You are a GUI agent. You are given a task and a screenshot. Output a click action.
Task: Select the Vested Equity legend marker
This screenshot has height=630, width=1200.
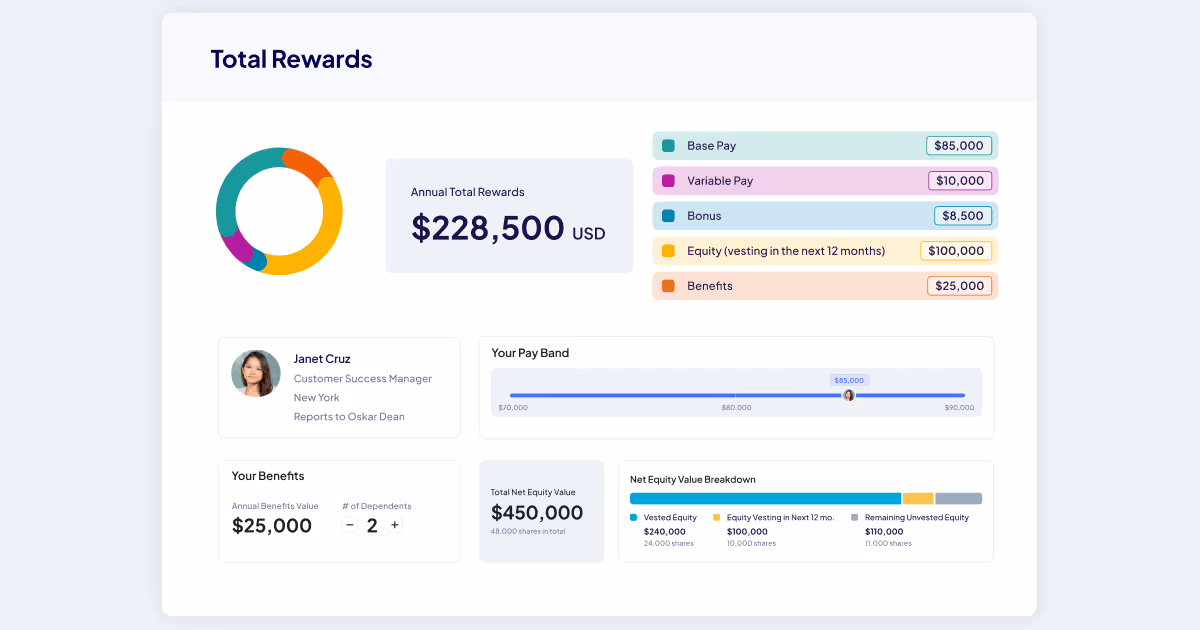[632, 517]
